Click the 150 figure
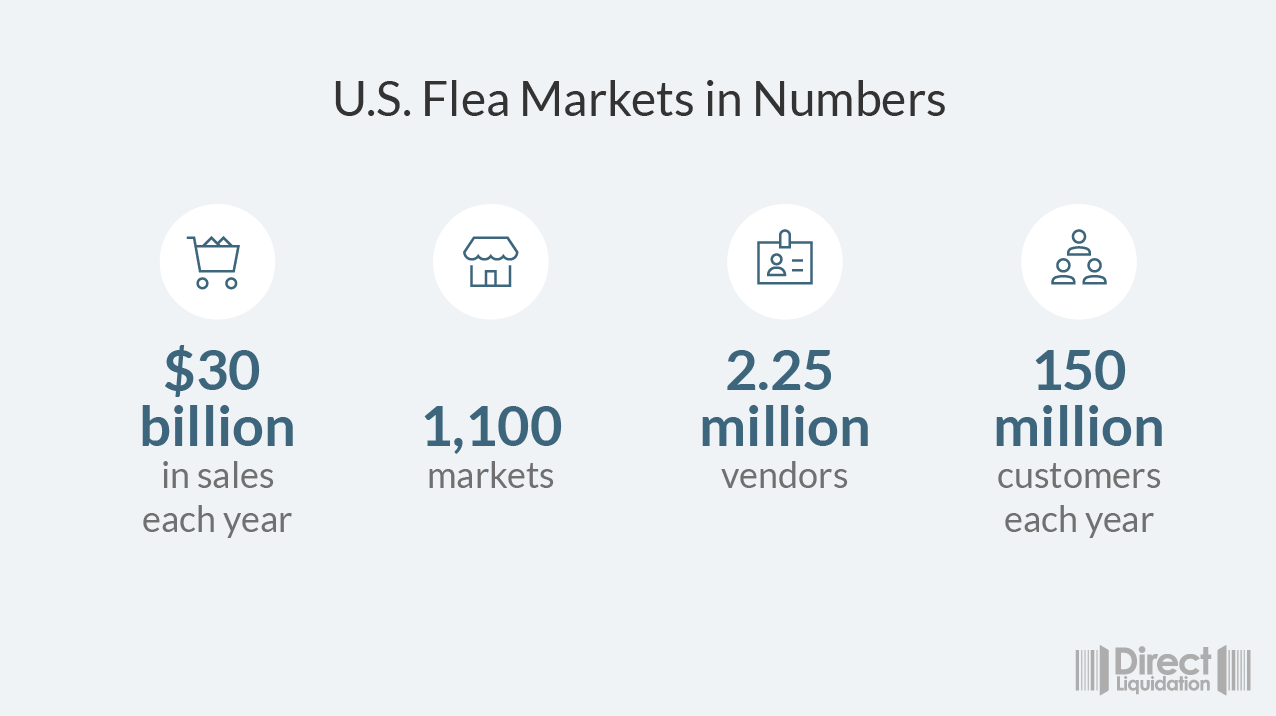1276x716 pixels. point(1079,370)
